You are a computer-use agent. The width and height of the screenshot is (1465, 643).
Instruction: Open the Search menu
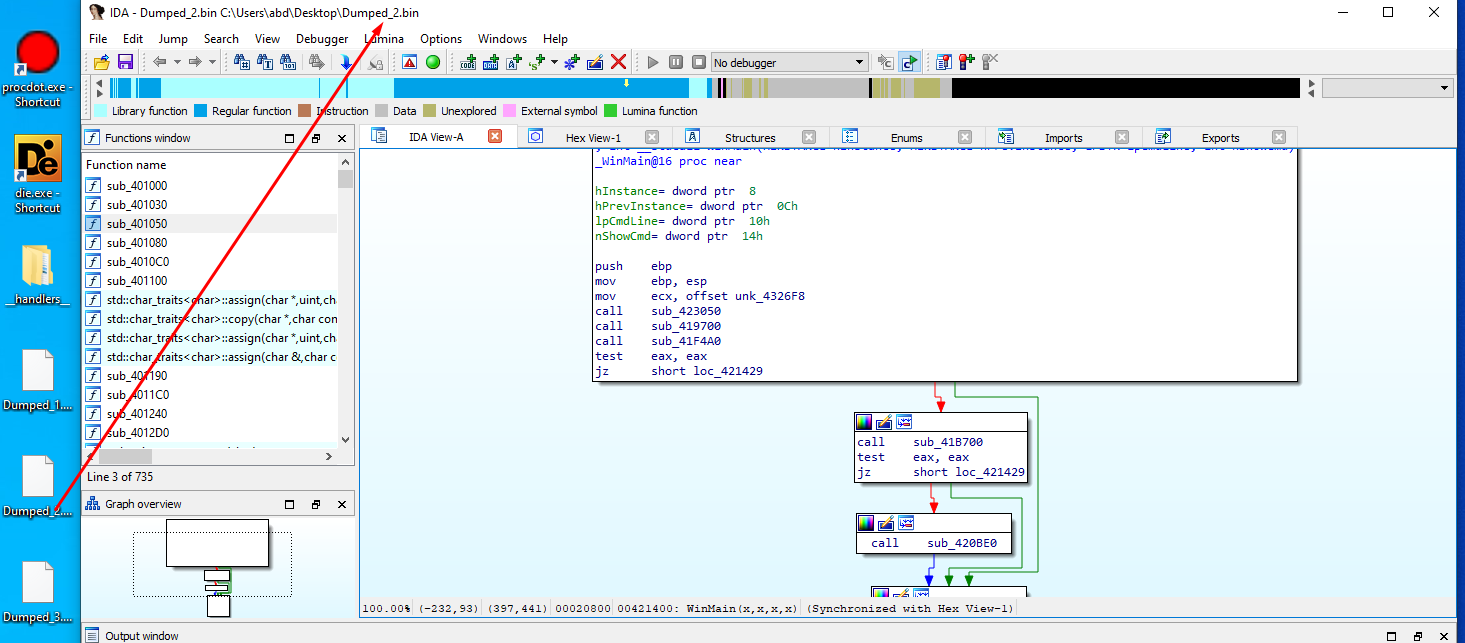click(221, 39)
